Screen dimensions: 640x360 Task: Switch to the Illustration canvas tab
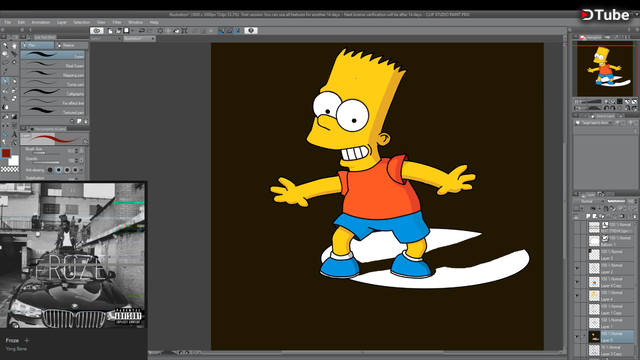[139, 38]
